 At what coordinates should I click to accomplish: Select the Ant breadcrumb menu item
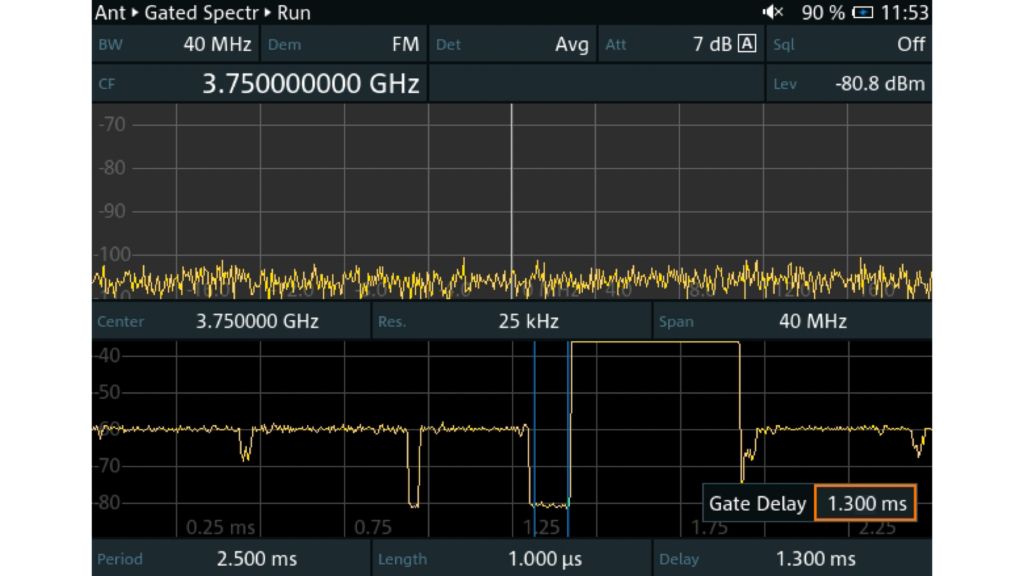110,13
